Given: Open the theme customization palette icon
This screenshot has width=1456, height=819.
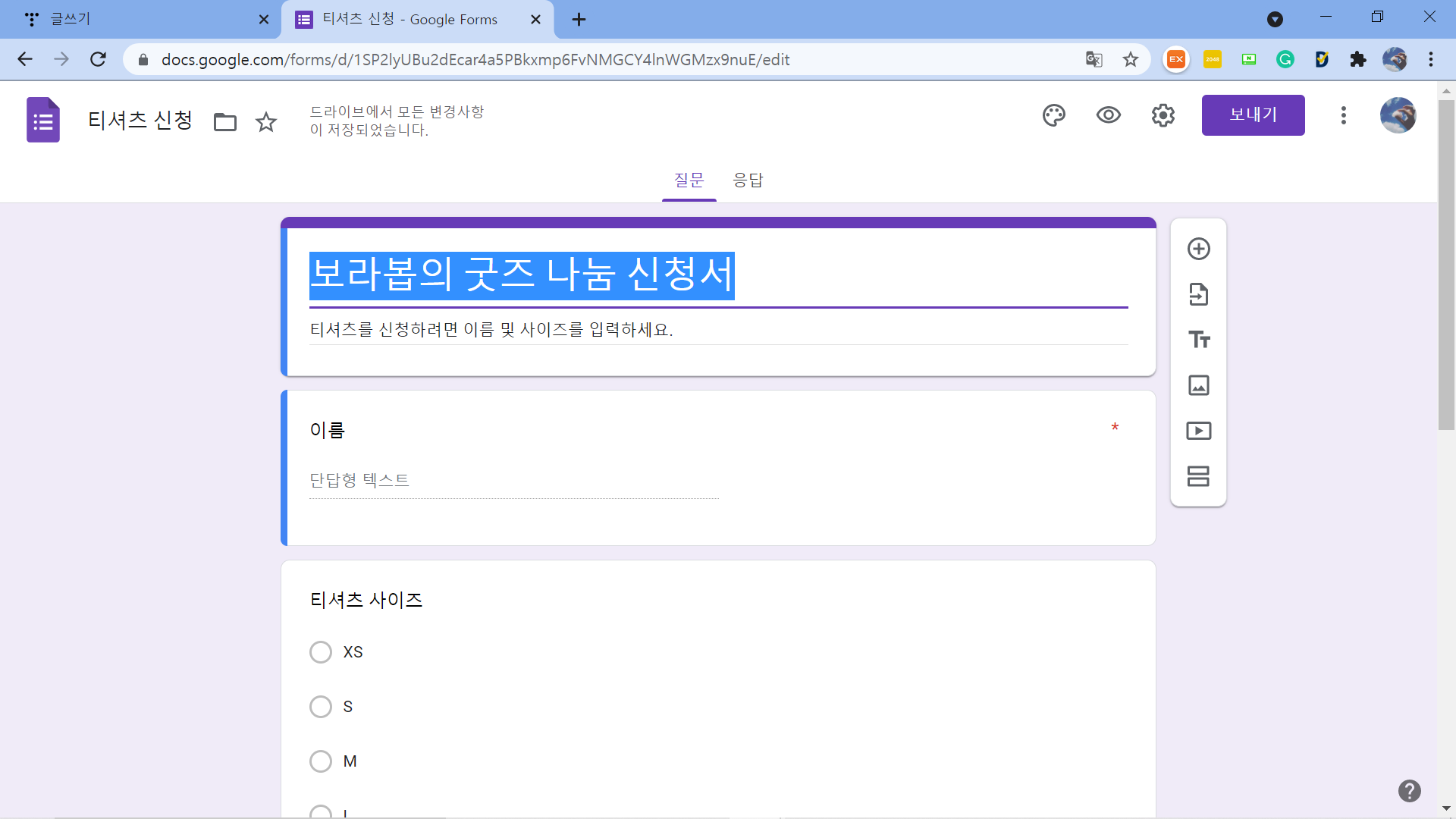Looking at the screenshot, I should 1053,115.
